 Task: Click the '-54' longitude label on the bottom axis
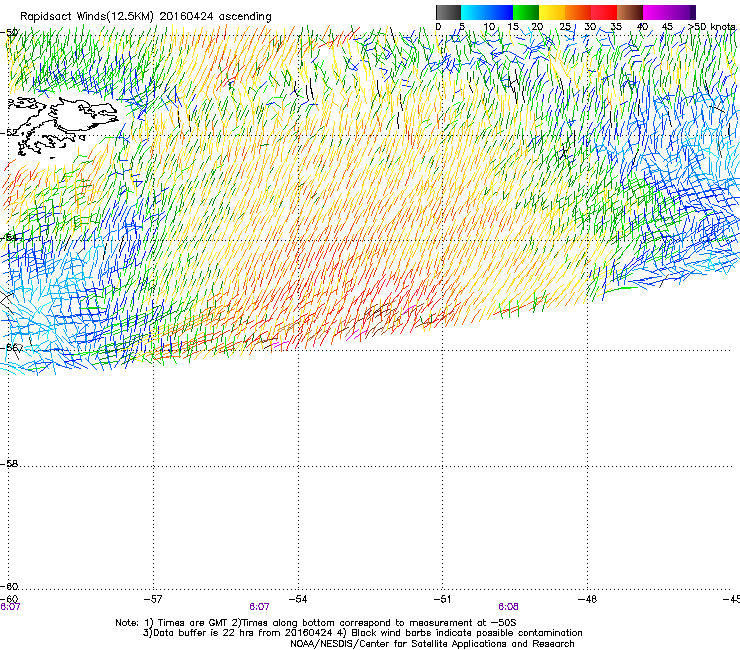pyautogui.click(x=298, y=599)
